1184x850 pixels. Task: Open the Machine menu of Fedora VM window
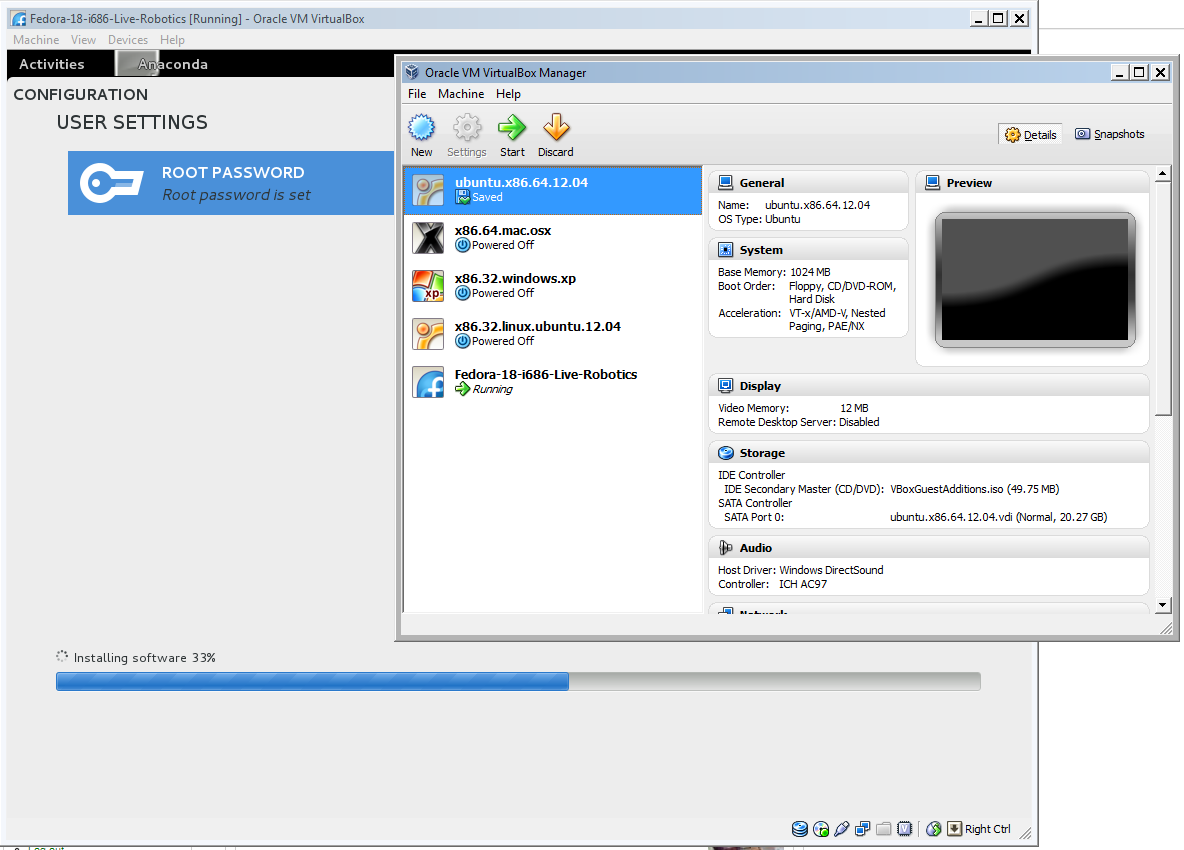pos(35,40)
